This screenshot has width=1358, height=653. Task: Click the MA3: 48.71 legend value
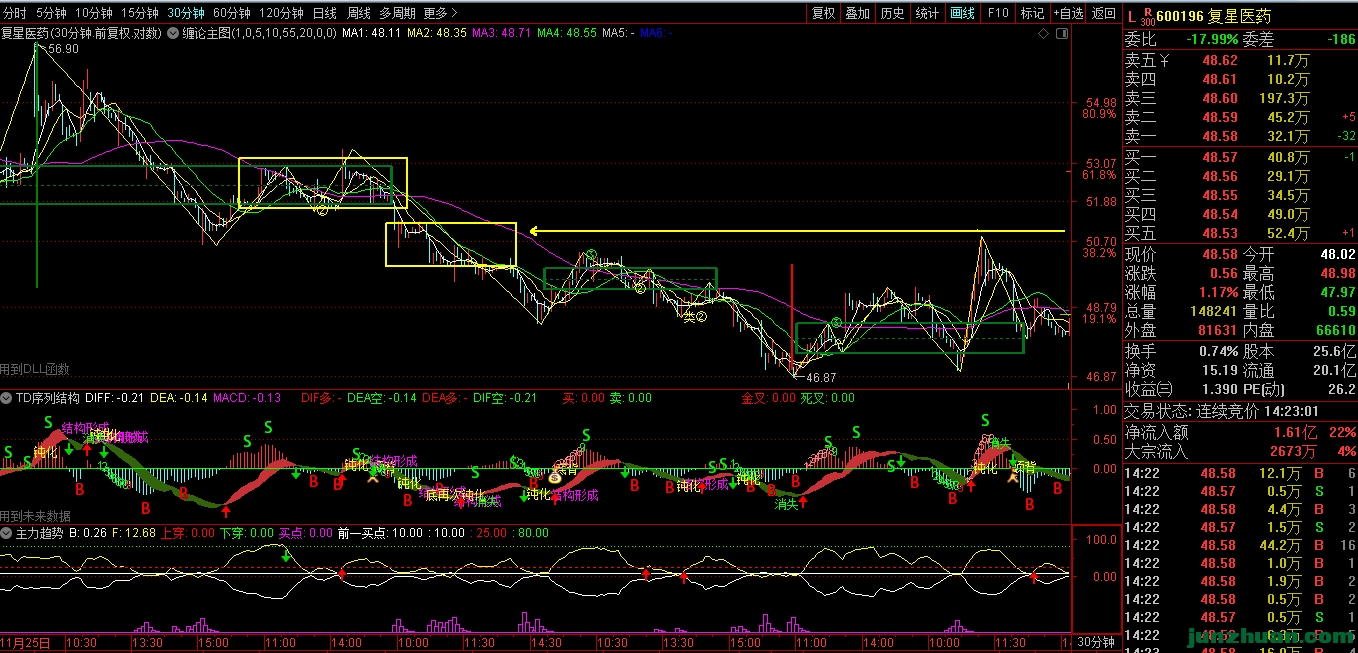(x=502, y=33)
